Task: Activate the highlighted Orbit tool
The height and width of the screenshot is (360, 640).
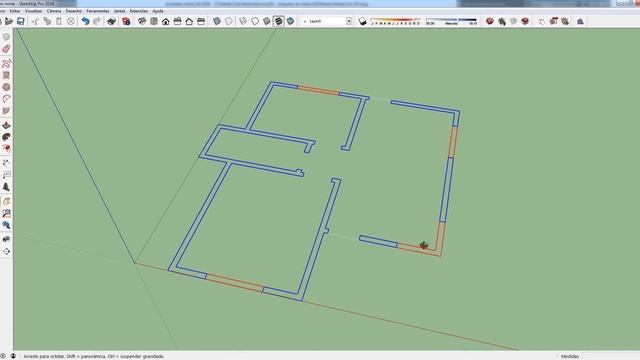Action: [6, 202]
